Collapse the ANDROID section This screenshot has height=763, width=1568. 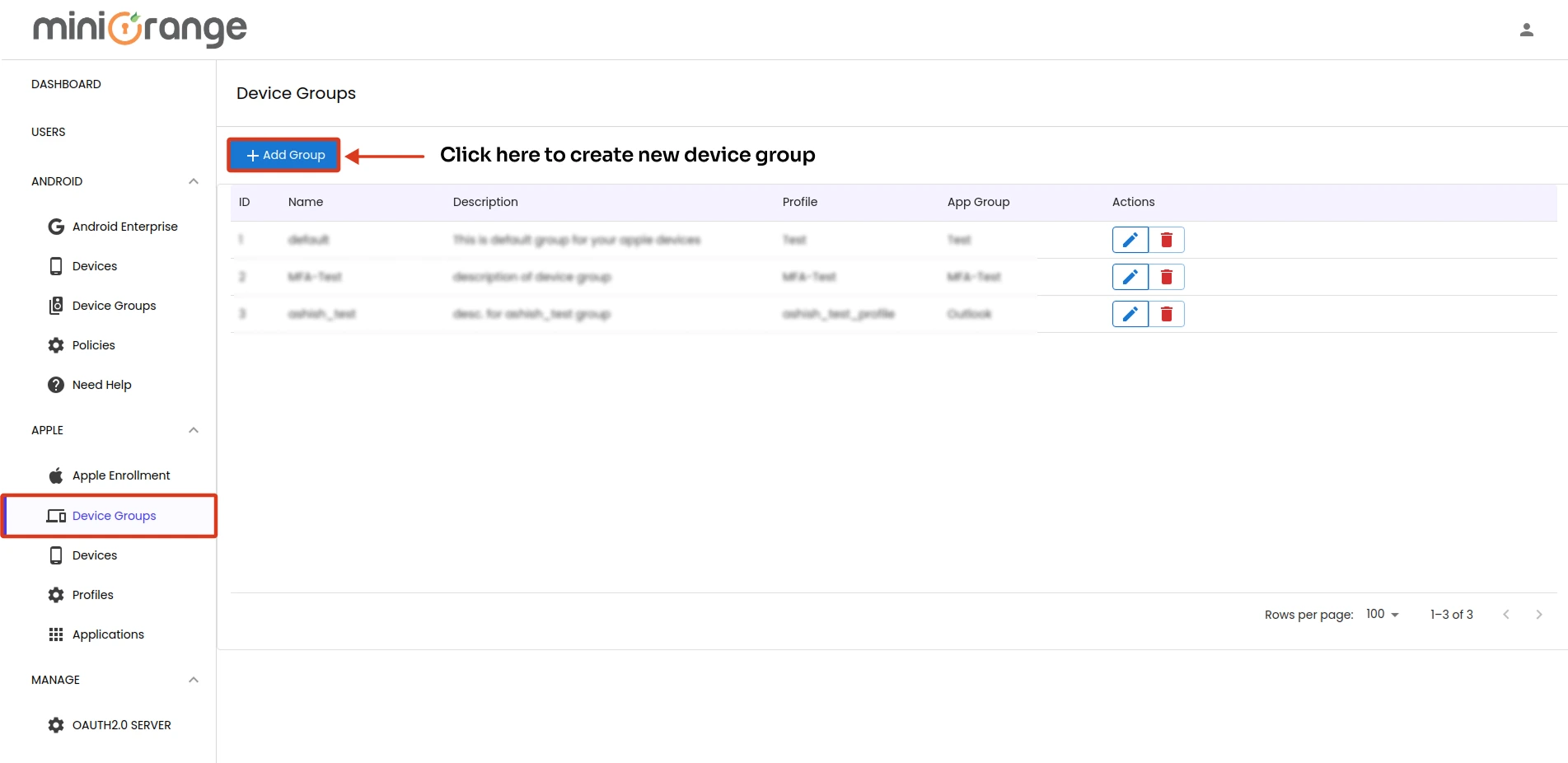pyautogui.click(x=193, y=181)
